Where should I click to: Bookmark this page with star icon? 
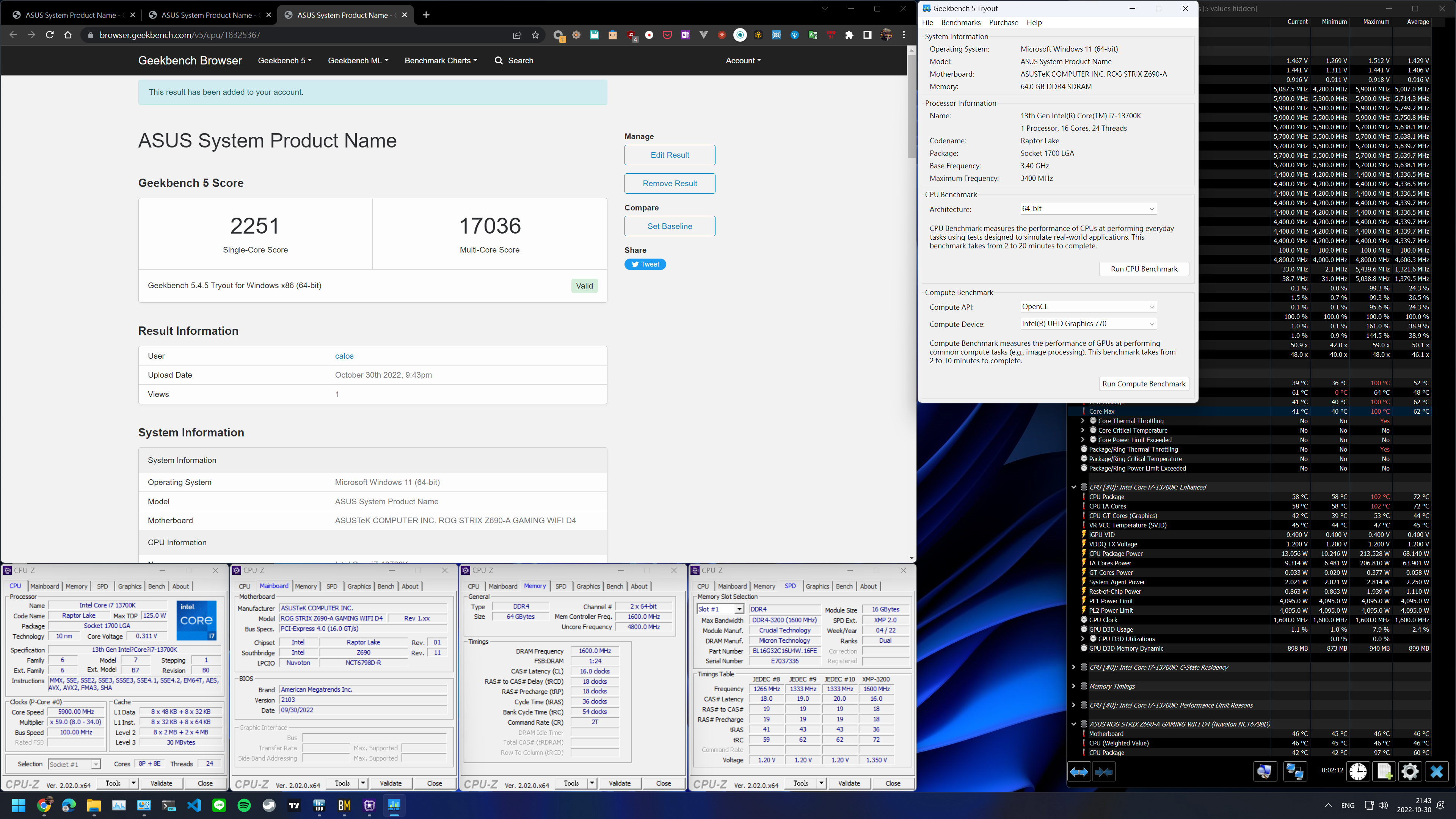(x=535, y=35)
